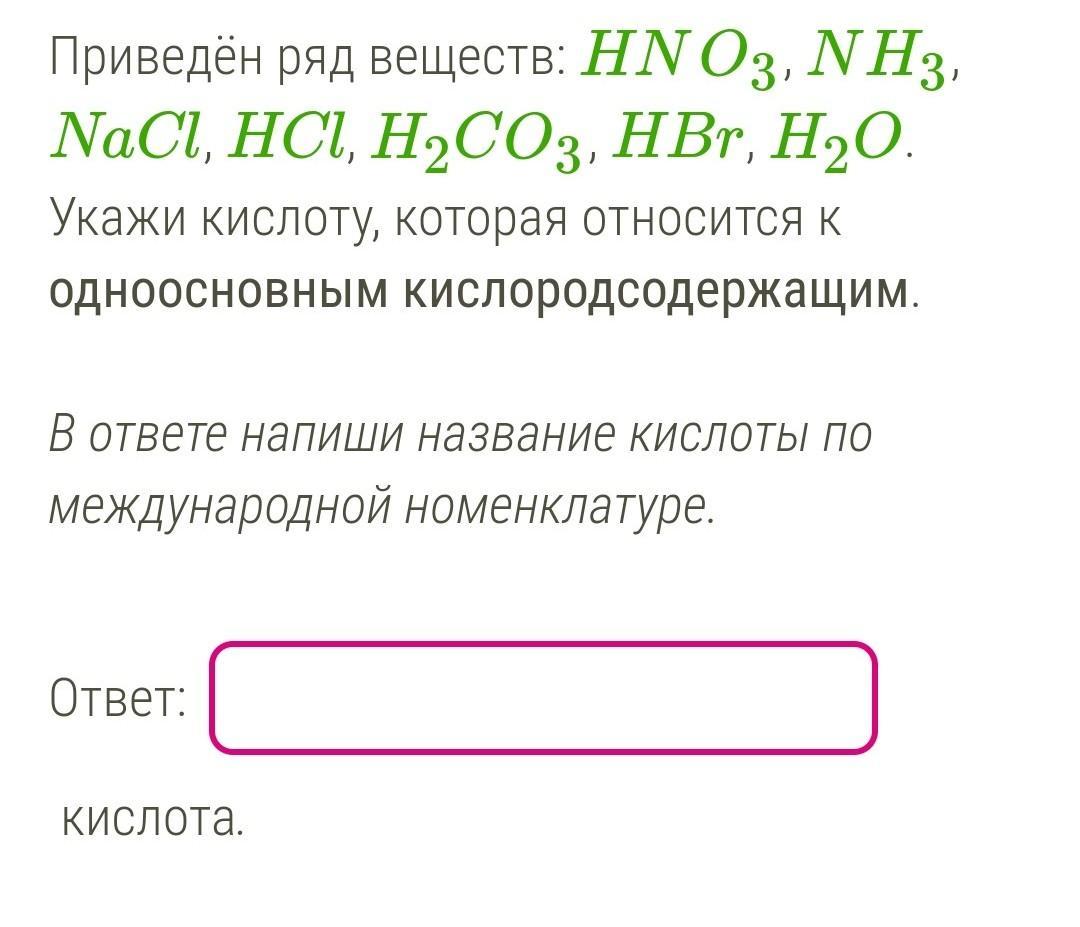Click the answer input field

pyautogui.click(x=543, y=698)
